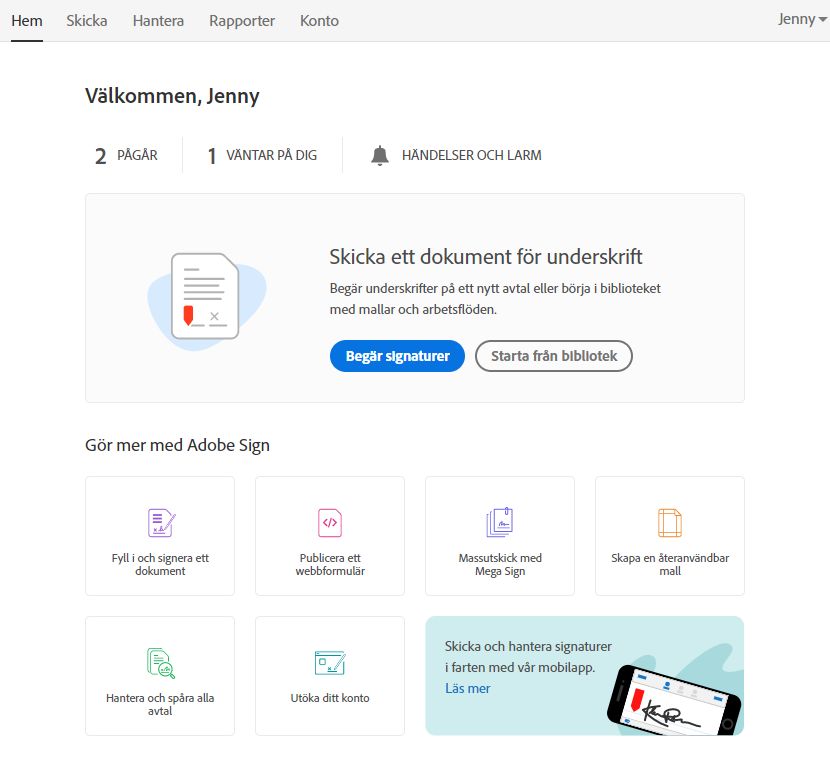The width and height of the screenshot is (830, 761).
Task: Click the Begär signaturer button
Action: 397,356
